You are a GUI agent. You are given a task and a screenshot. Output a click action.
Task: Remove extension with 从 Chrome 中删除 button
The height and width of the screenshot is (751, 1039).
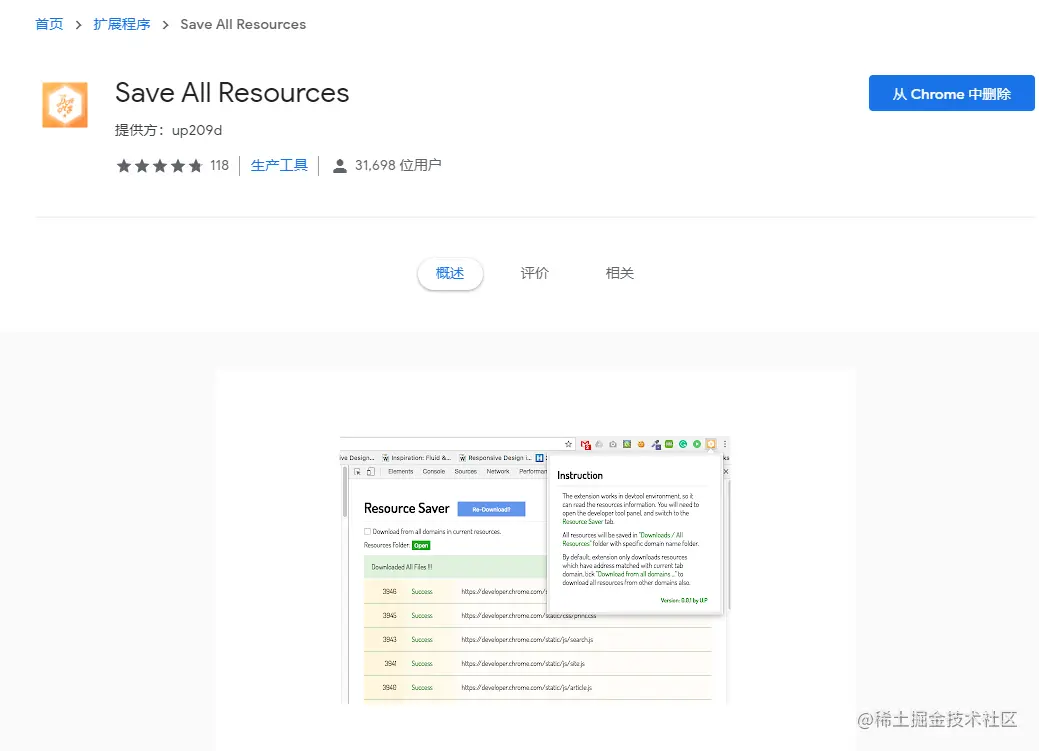point(952,93)
